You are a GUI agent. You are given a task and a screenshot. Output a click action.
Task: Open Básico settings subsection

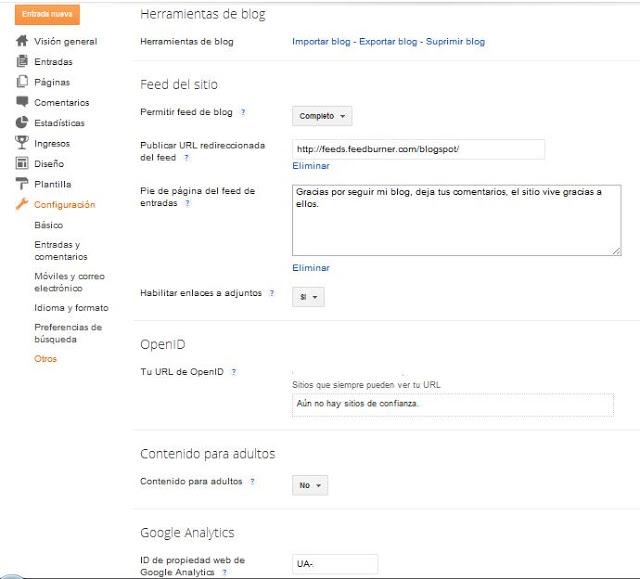tap(49, 225)
